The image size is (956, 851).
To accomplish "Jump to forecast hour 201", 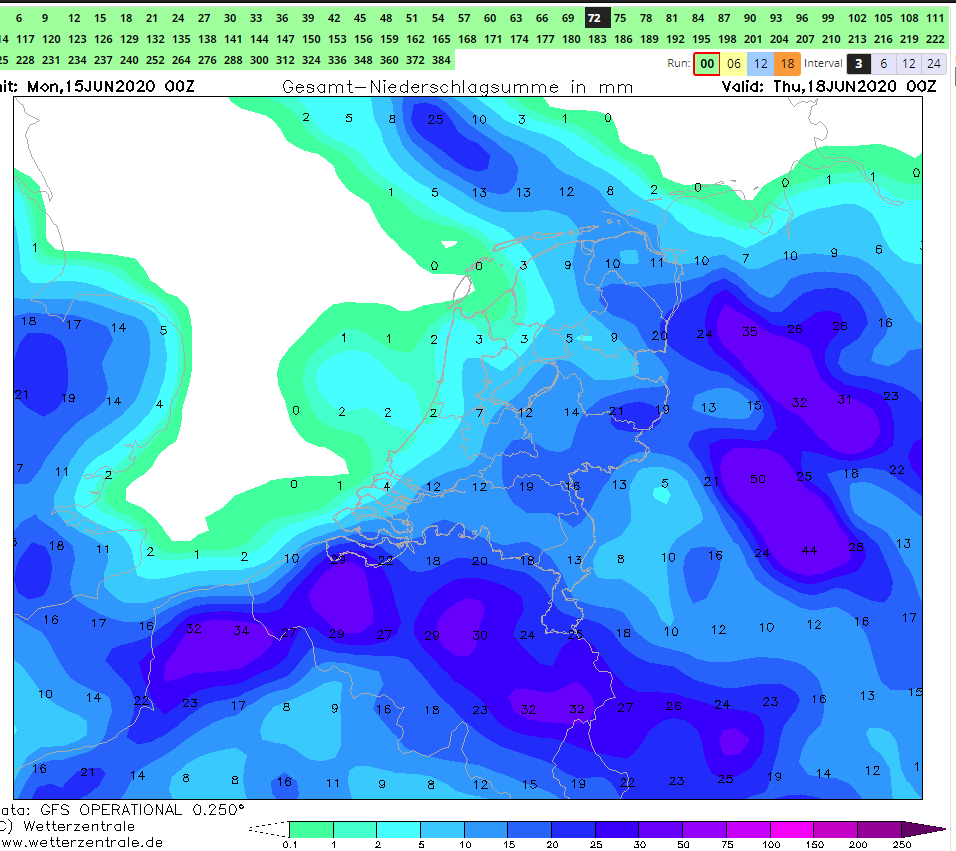I will [x=753, y=39].
